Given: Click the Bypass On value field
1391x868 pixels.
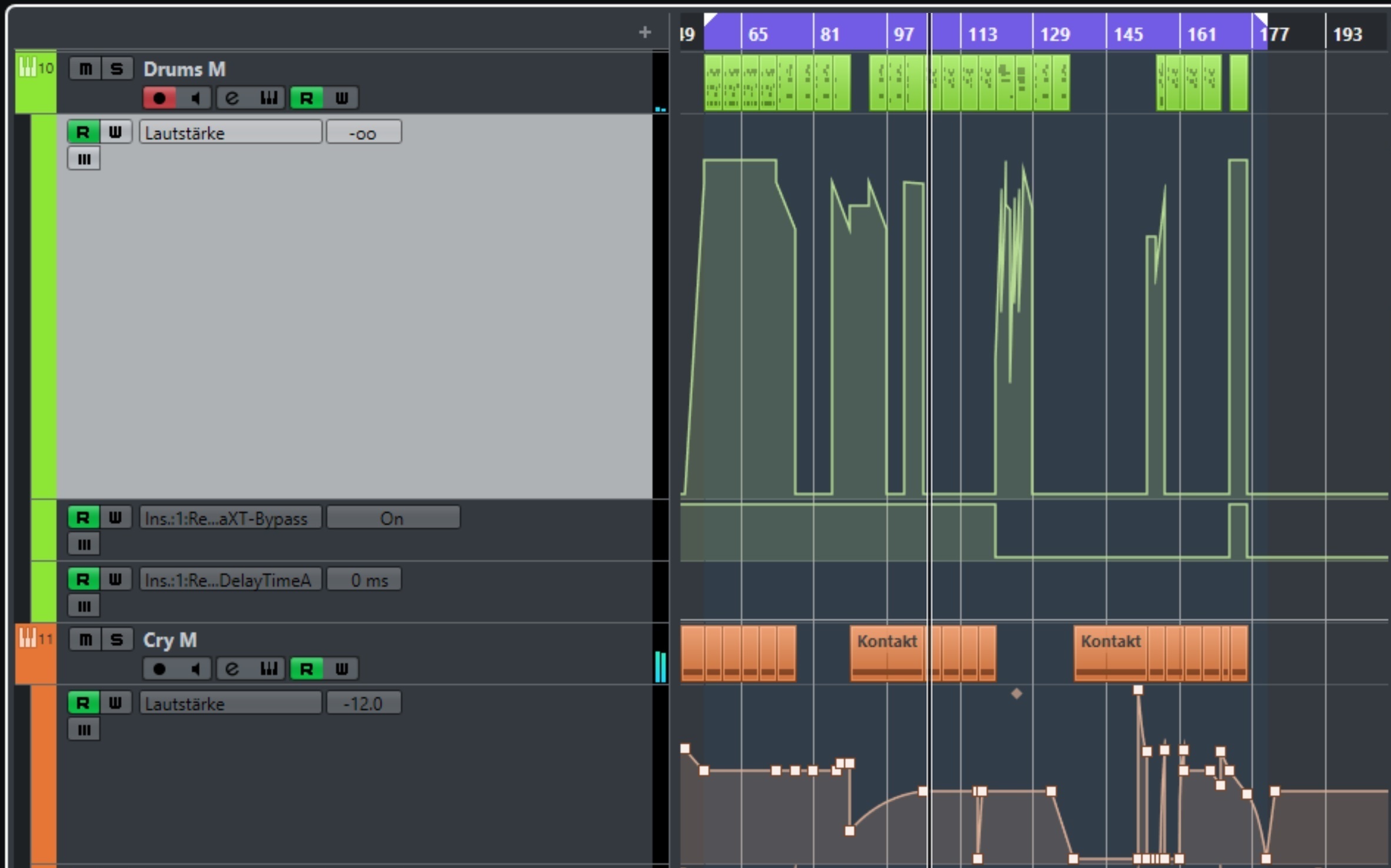Looking at the screenshot, I should (393, 517).
